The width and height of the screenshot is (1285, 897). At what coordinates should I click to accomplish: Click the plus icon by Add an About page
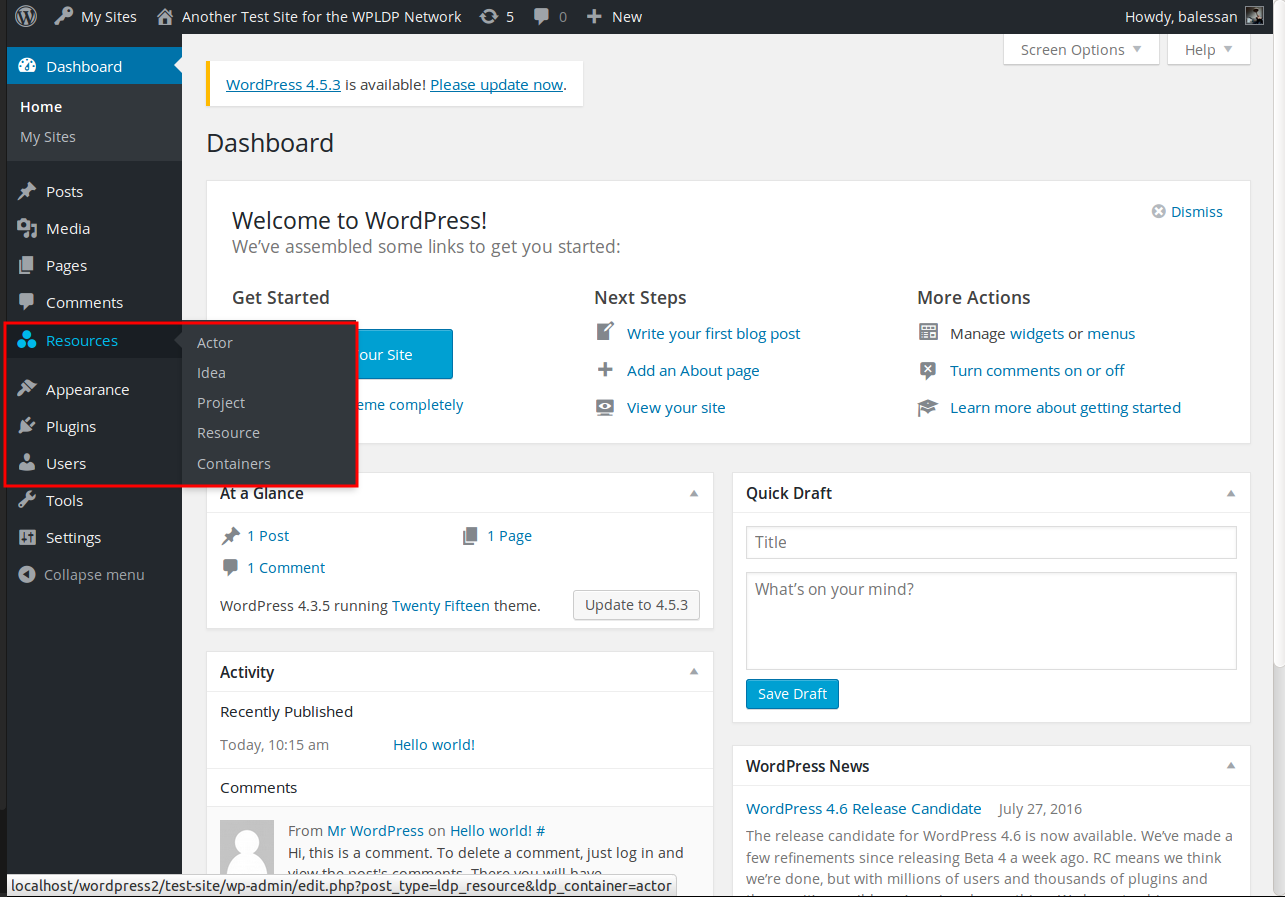(x=605, y=370)
